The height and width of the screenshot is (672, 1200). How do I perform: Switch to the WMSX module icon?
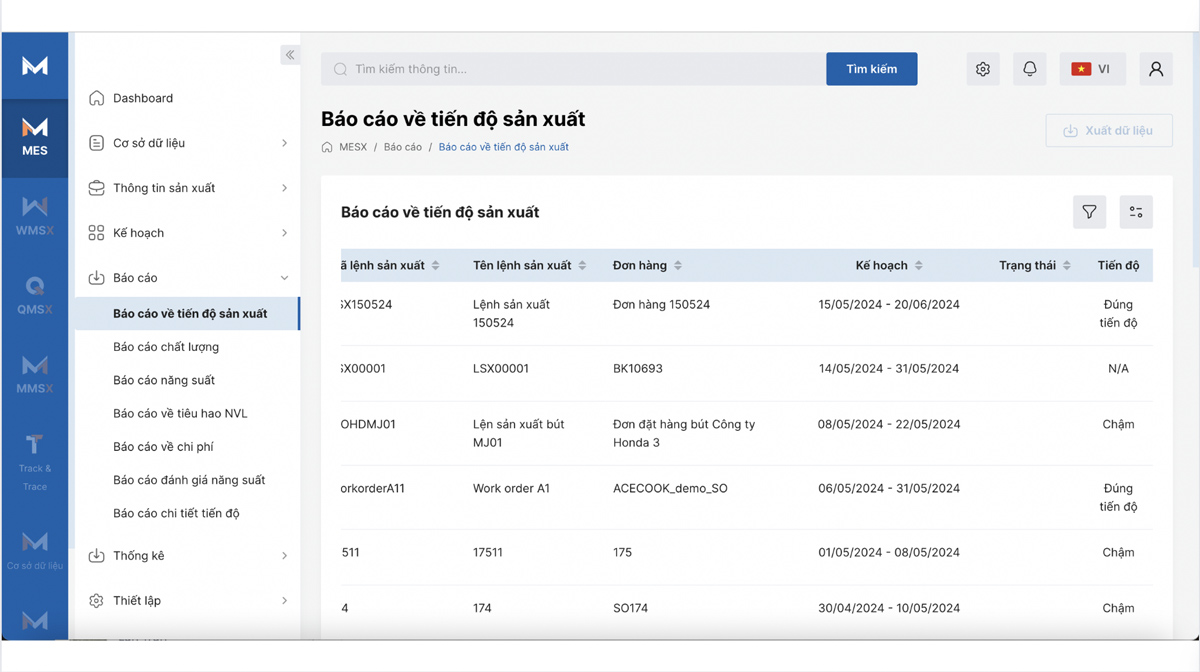(x=35, y=217)
